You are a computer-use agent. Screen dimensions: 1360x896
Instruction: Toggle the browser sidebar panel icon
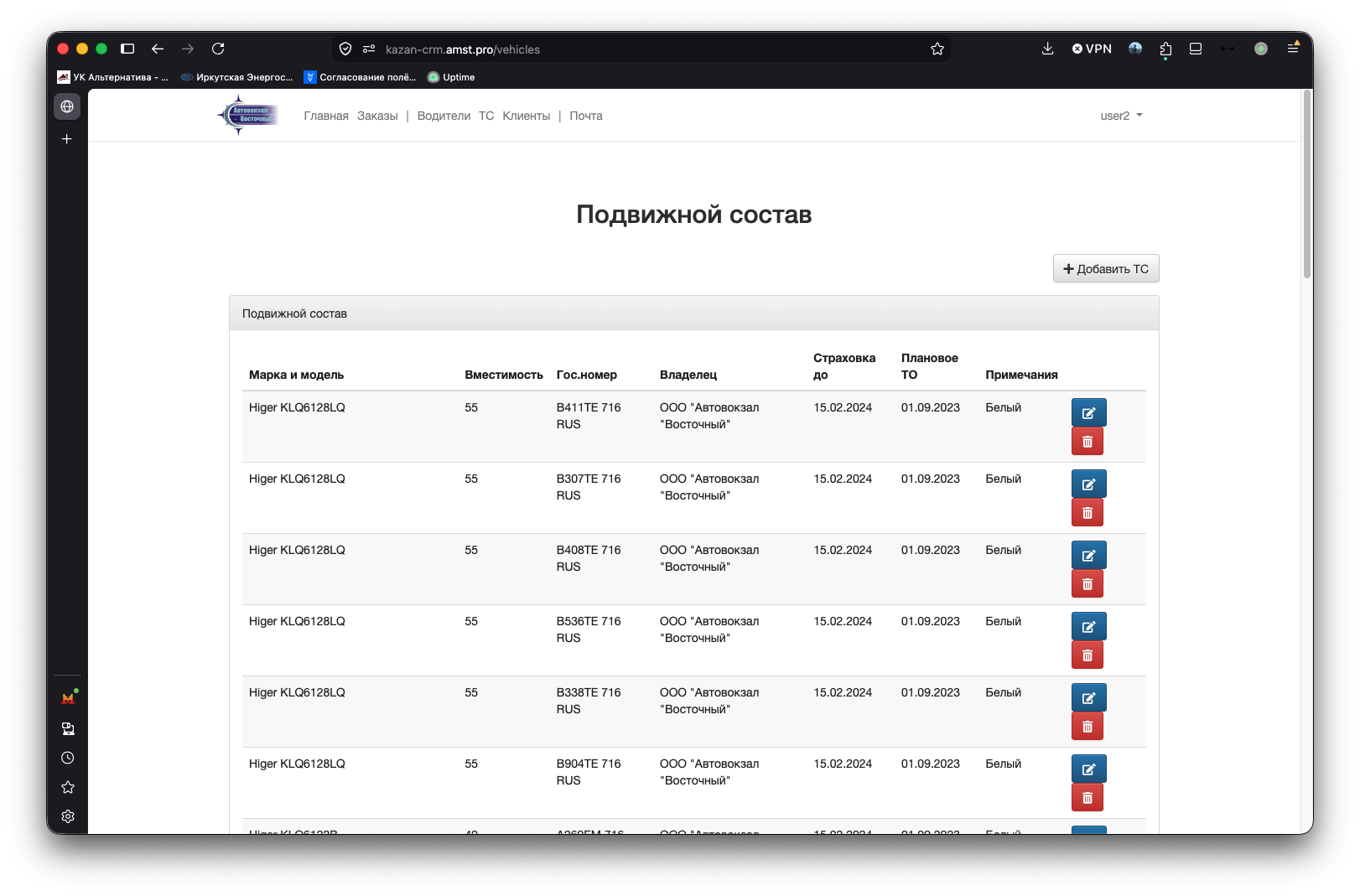click(x=127, y=49)
